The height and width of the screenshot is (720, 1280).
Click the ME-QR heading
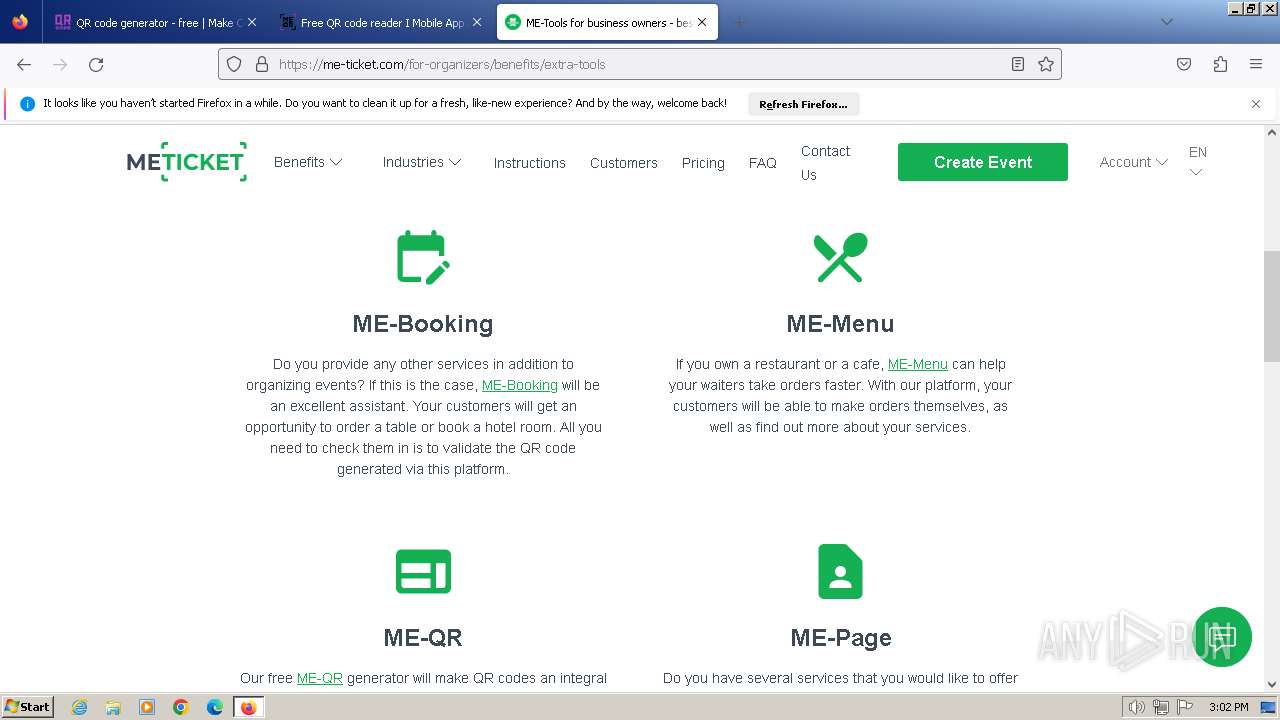tap(423, 638)
